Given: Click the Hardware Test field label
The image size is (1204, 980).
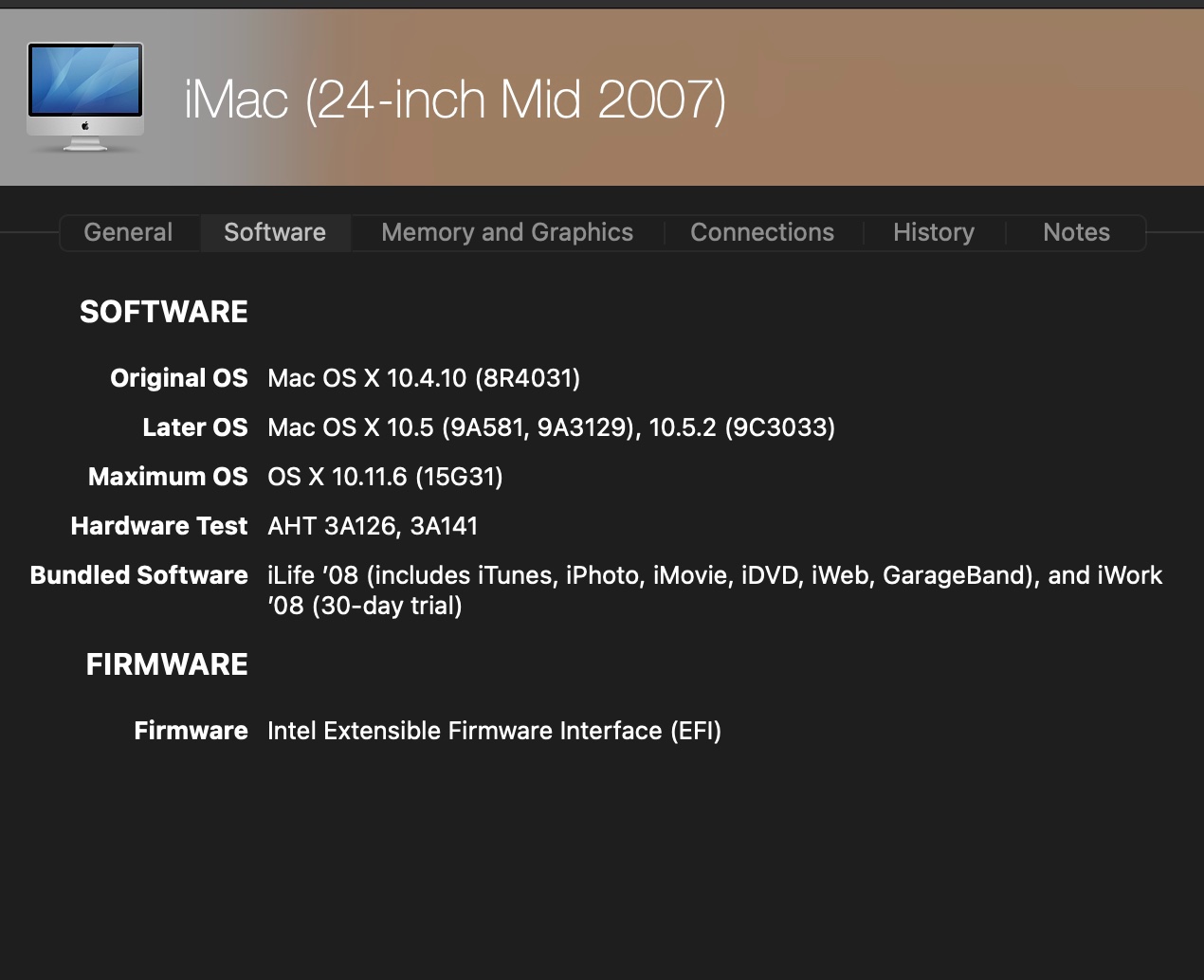Looking at the screenshot, I should (x=159, y=526).
